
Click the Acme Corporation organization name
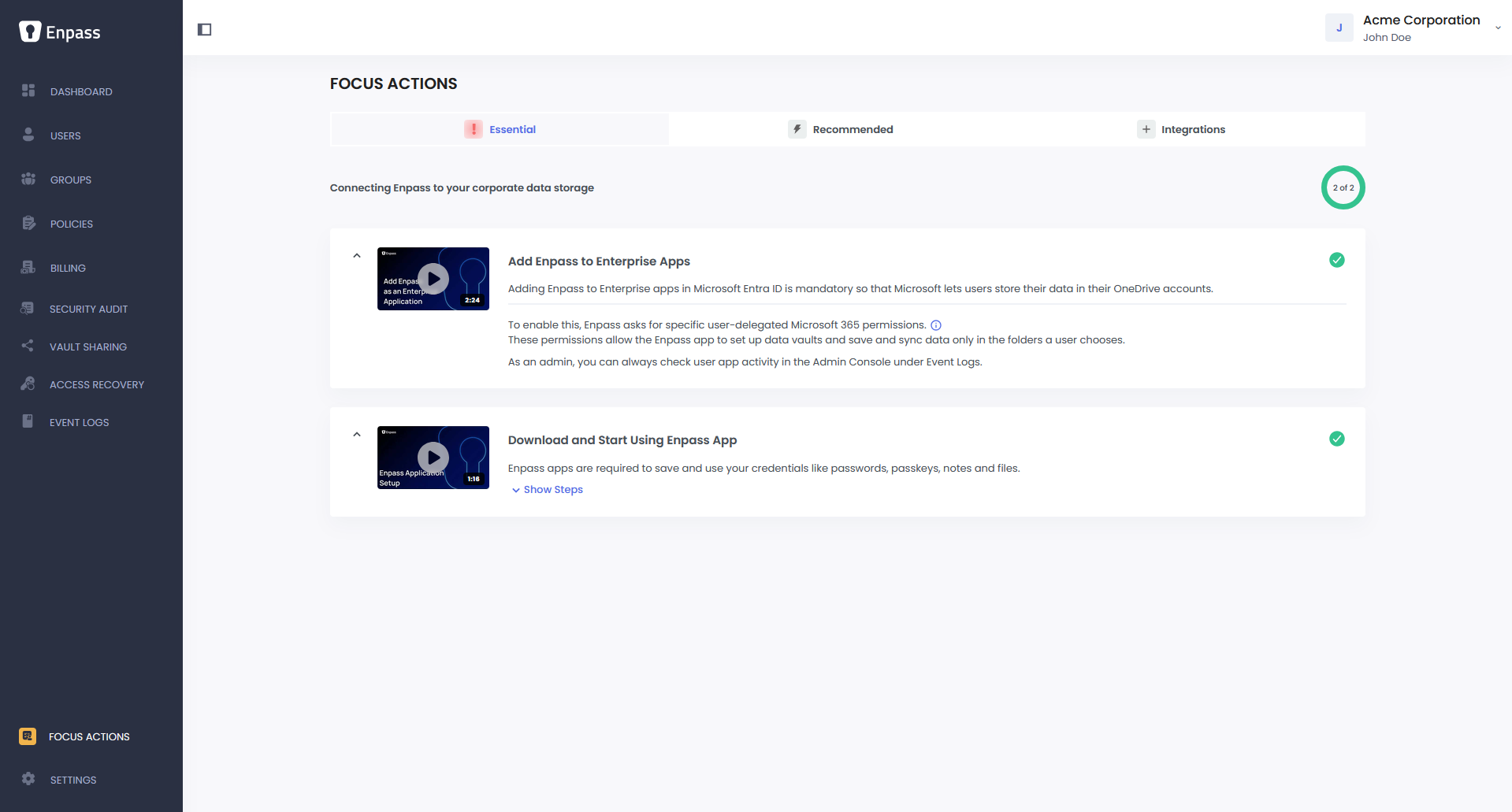tap(1421, 20)
